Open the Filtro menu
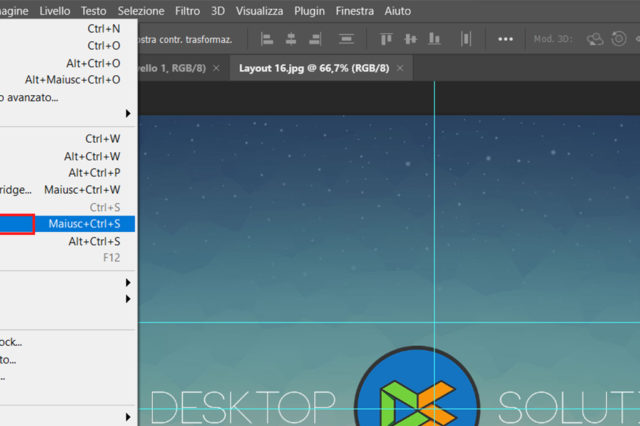640x426 pixels. 187,11
